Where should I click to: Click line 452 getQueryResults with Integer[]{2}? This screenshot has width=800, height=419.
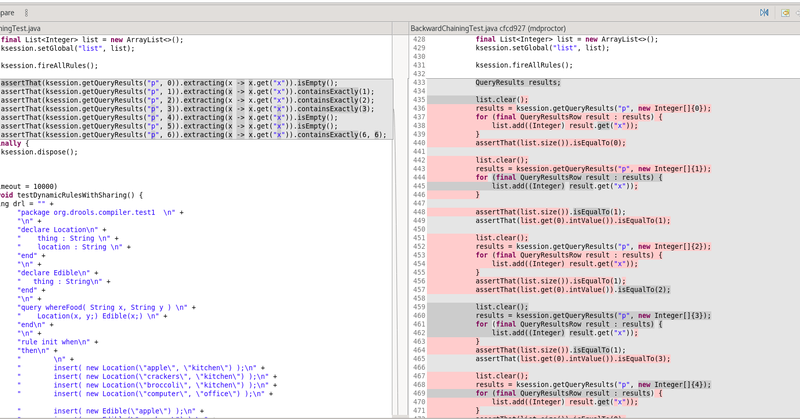pos(593,247)
